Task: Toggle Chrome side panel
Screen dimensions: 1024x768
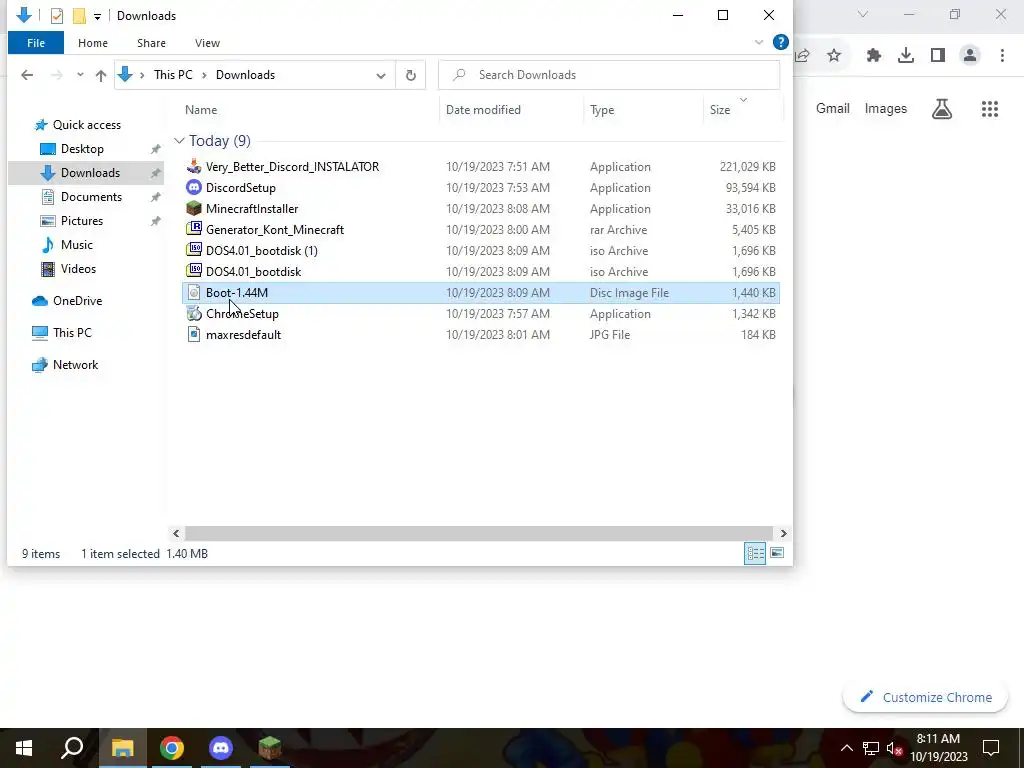Action: 938,56
